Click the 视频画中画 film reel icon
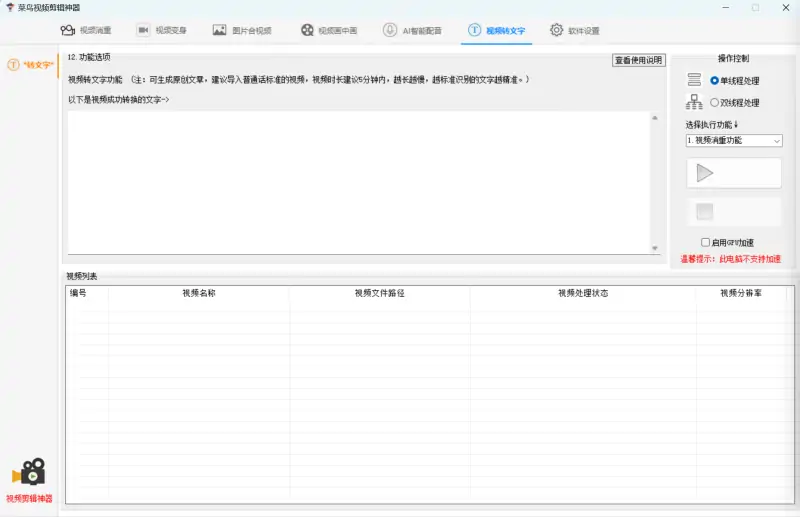This screenshot has width=800, height=517. point(307,30)
